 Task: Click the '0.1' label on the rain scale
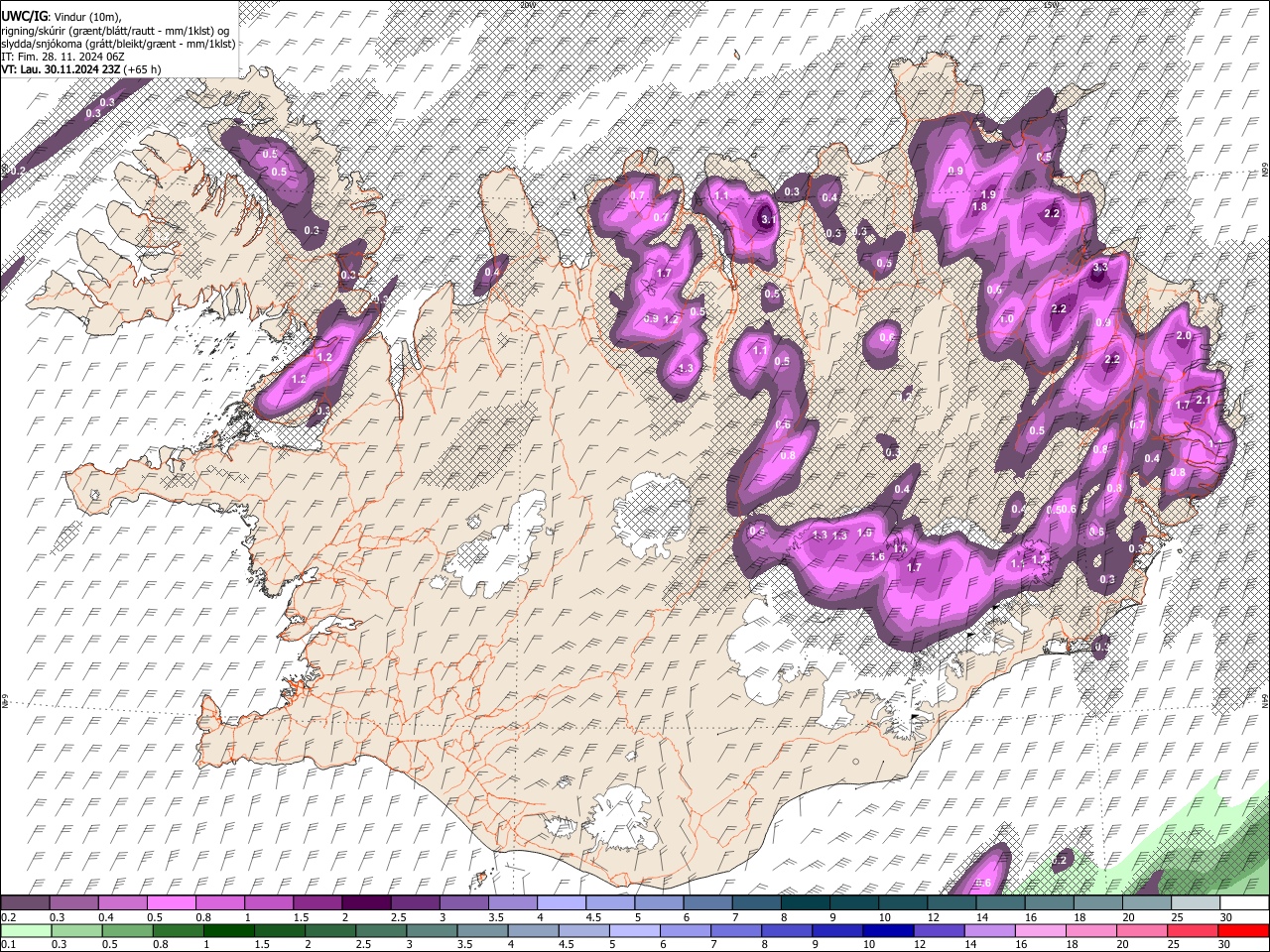pyautogui.click(x=8, y=944)
